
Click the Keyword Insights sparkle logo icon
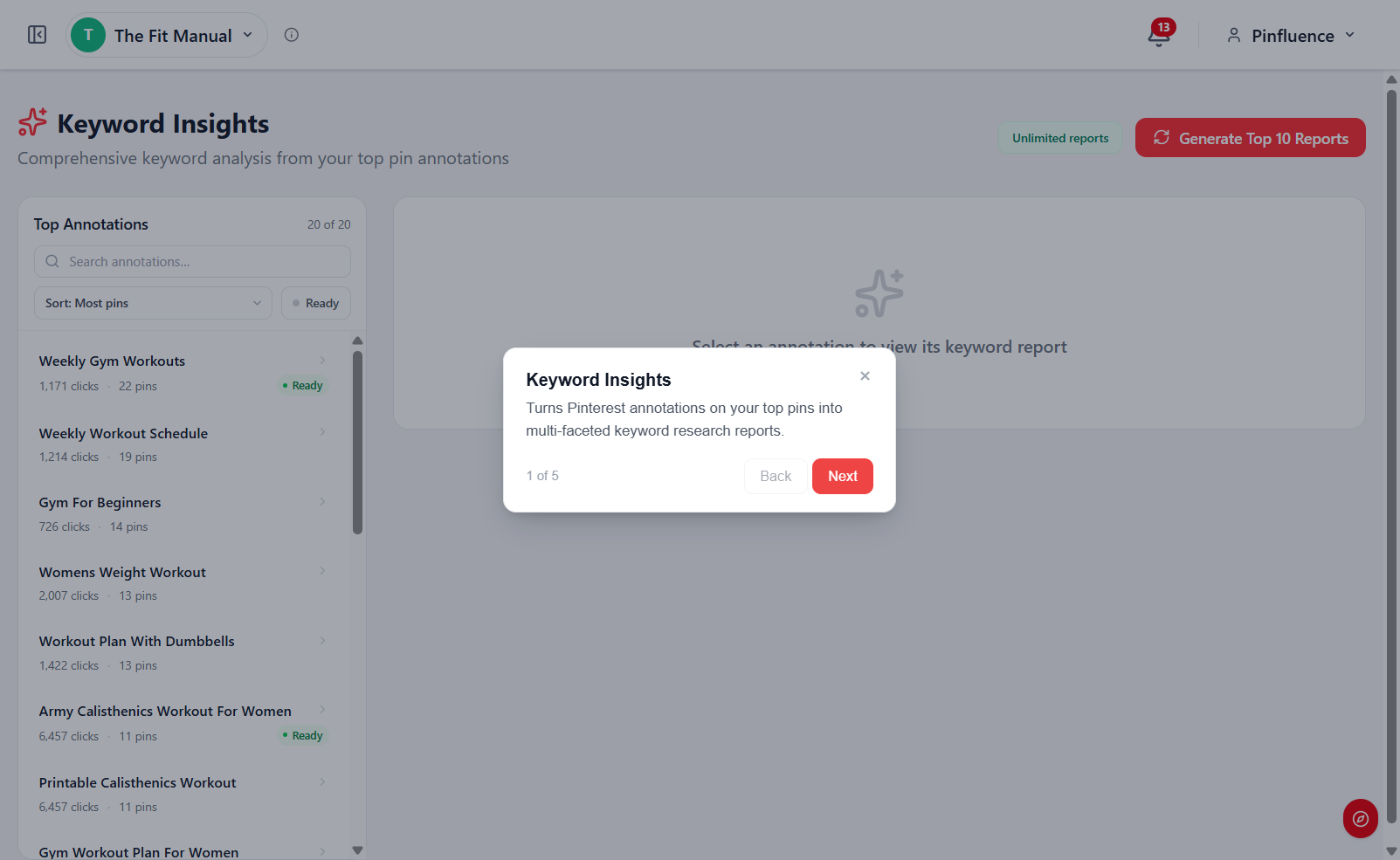coord(33,122)
